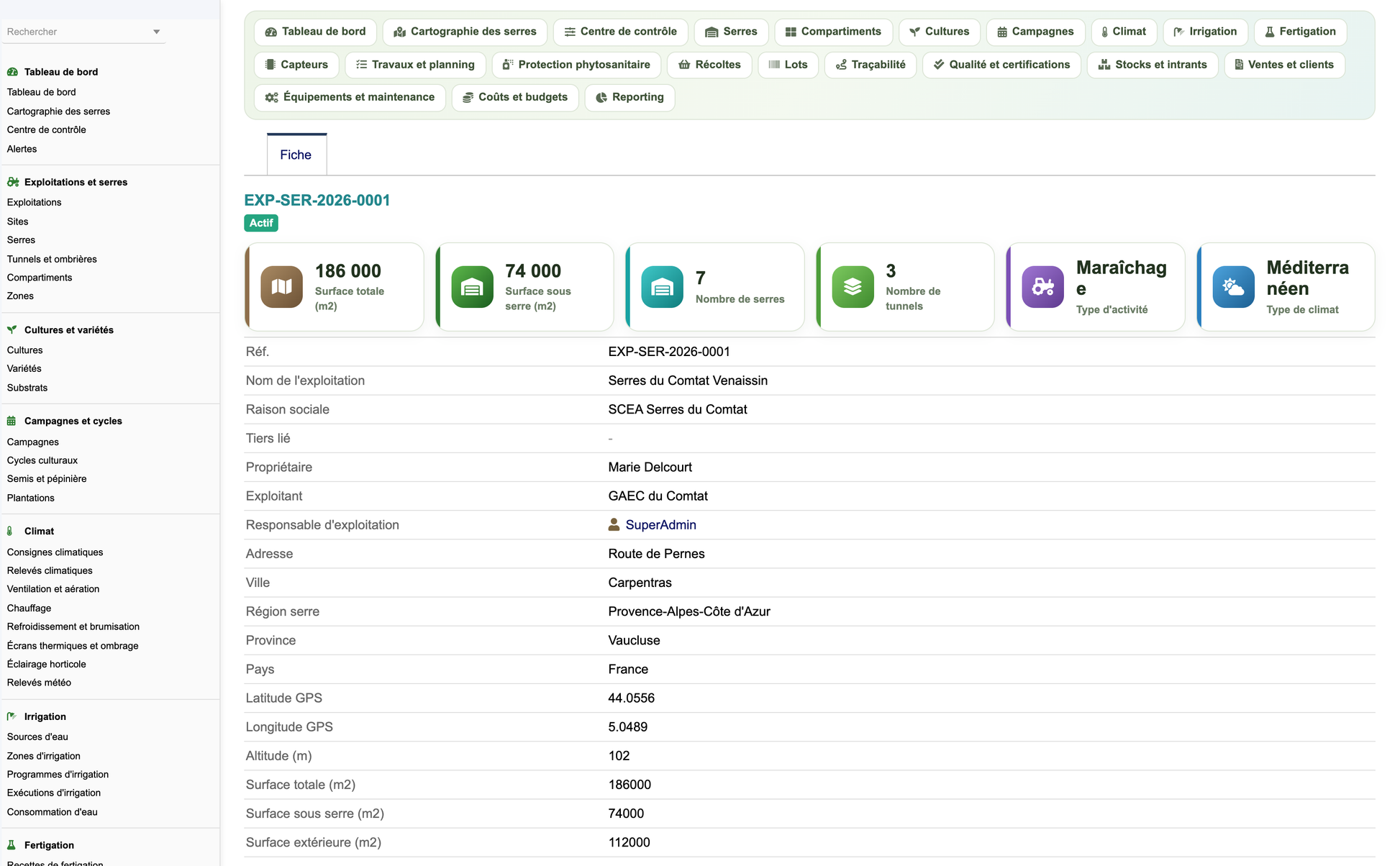Open the Serres top navigation button
Viewport: 1400px width, 866px height.
click(731, 32)
